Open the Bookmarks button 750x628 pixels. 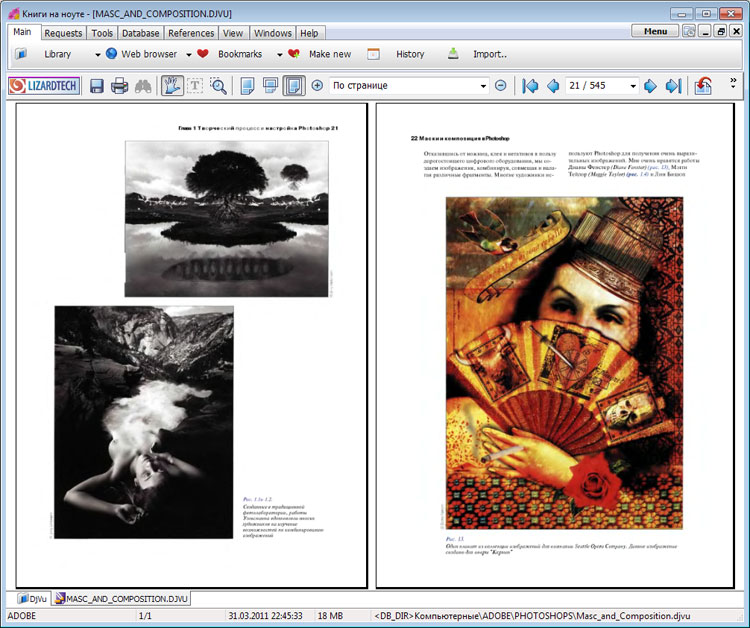pos(240,54)
